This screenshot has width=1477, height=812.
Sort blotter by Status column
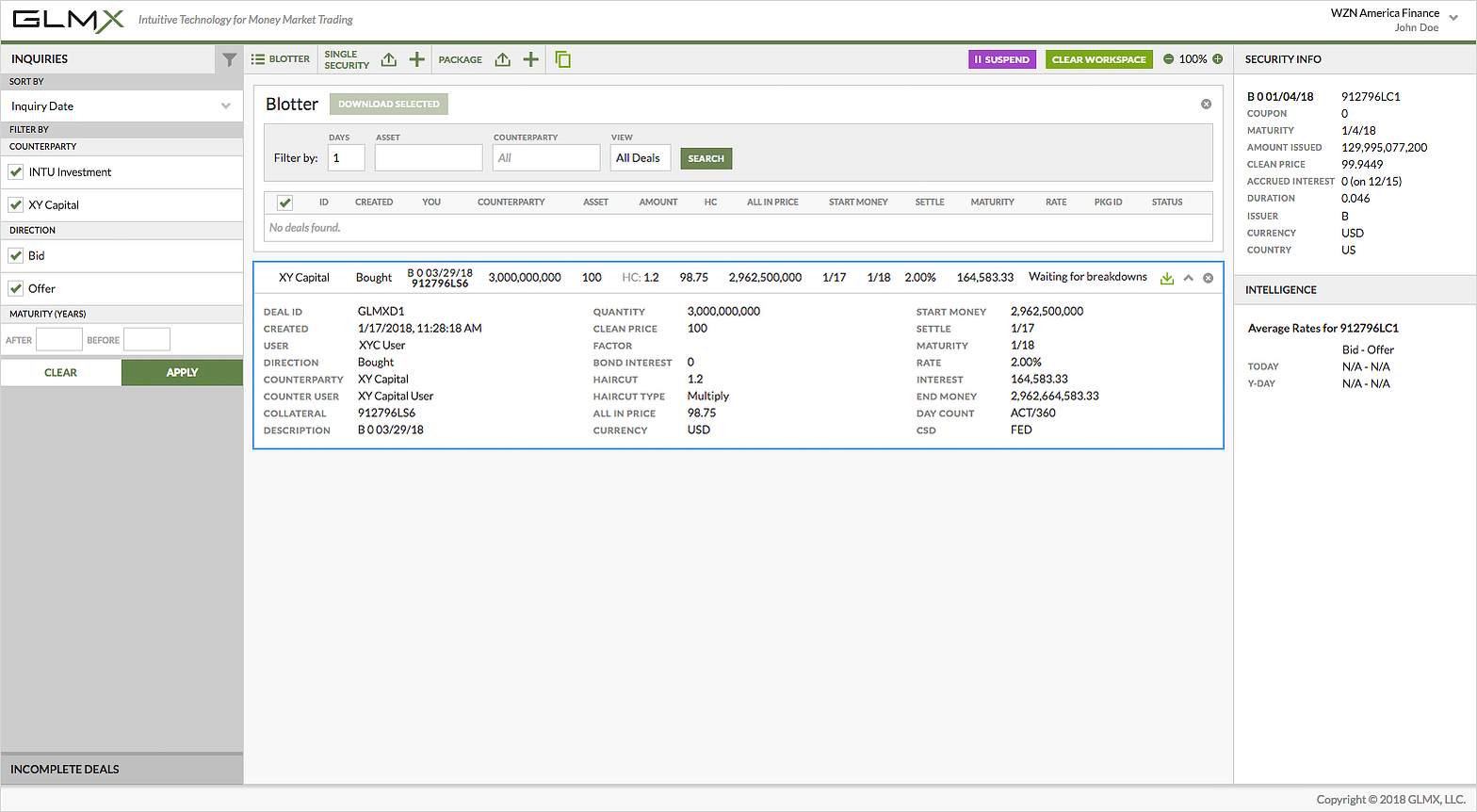coord(1167,203)
